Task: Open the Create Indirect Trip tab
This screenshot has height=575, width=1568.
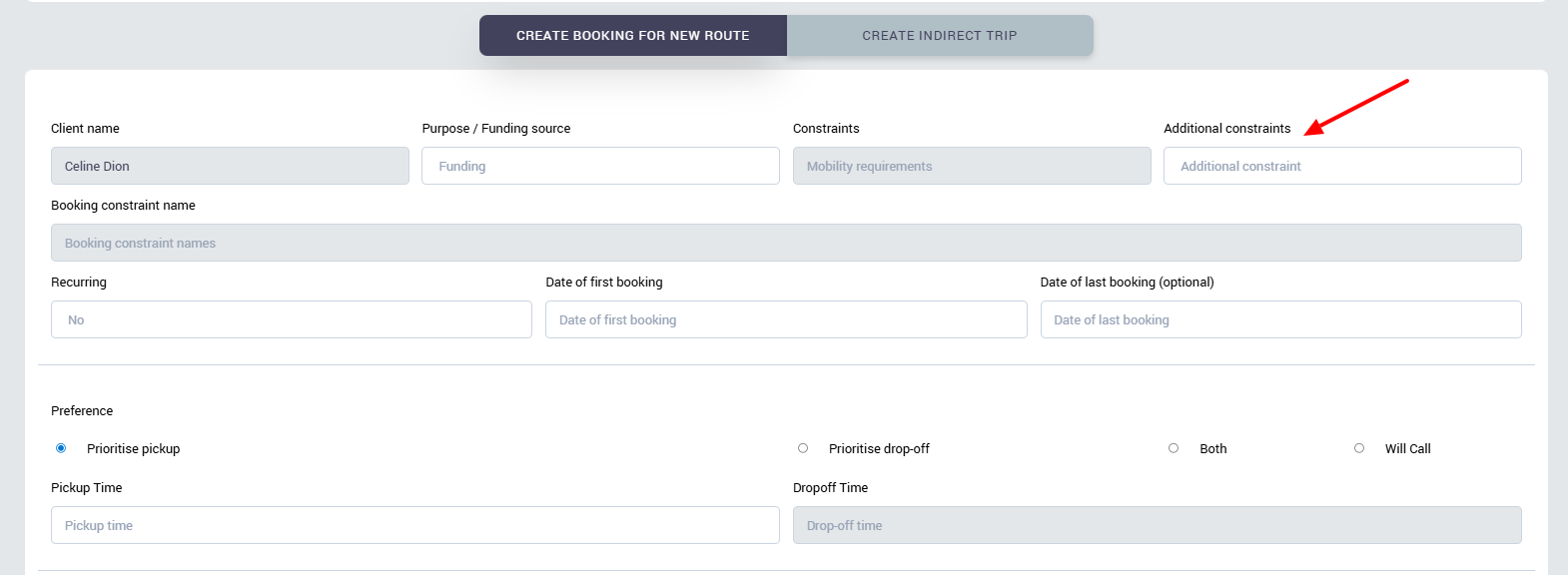Action: [939, 35]
